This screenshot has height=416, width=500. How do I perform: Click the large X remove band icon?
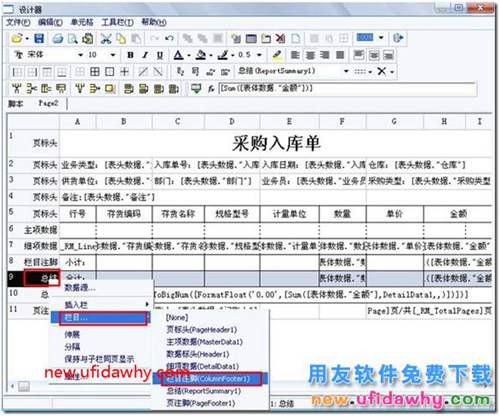click(x=382, y=71)
